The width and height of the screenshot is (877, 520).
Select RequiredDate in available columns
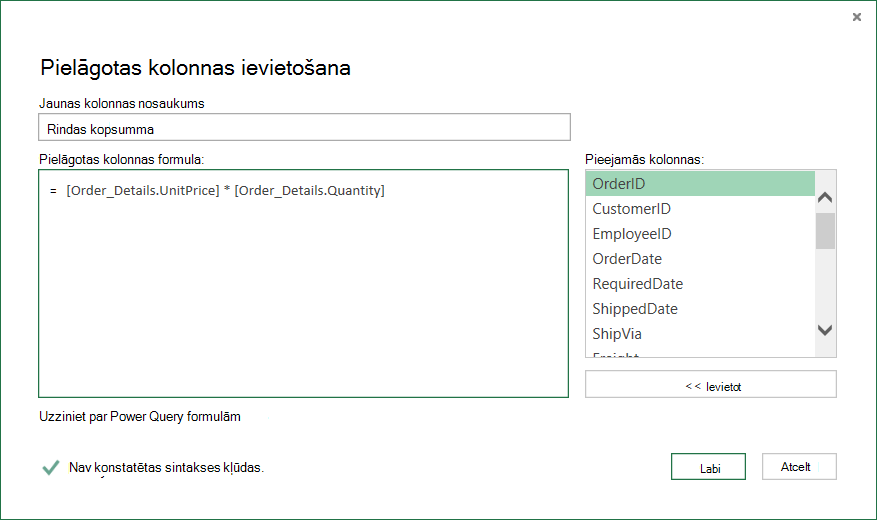[700, 284]
